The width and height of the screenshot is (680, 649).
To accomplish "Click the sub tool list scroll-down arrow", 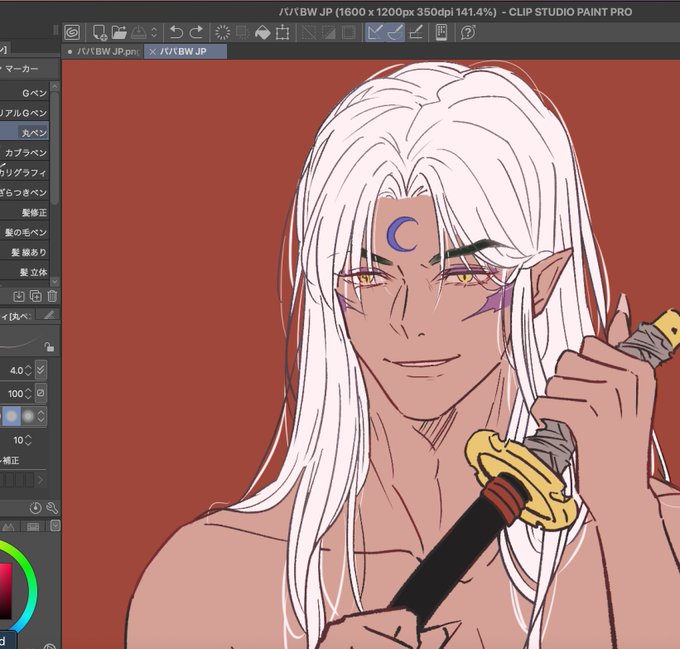I will point(55,281).
